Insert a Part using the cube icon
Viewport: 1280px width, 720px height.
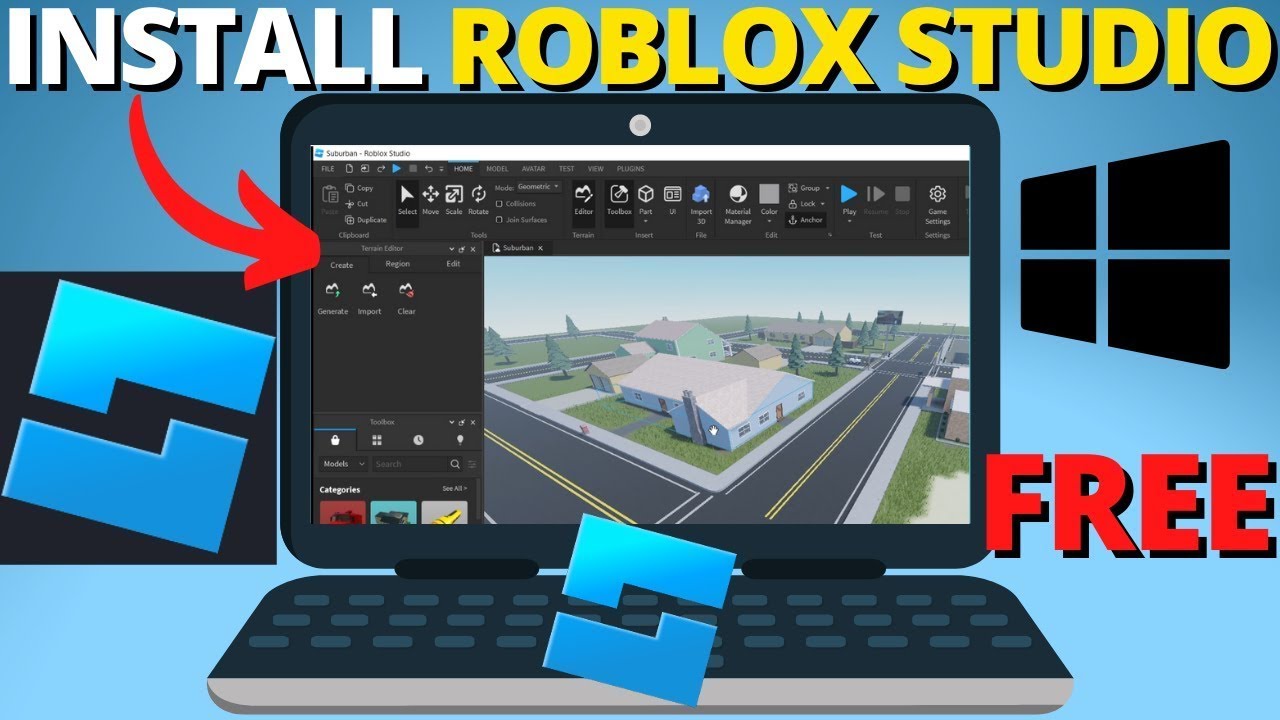(x=646, y=194)
